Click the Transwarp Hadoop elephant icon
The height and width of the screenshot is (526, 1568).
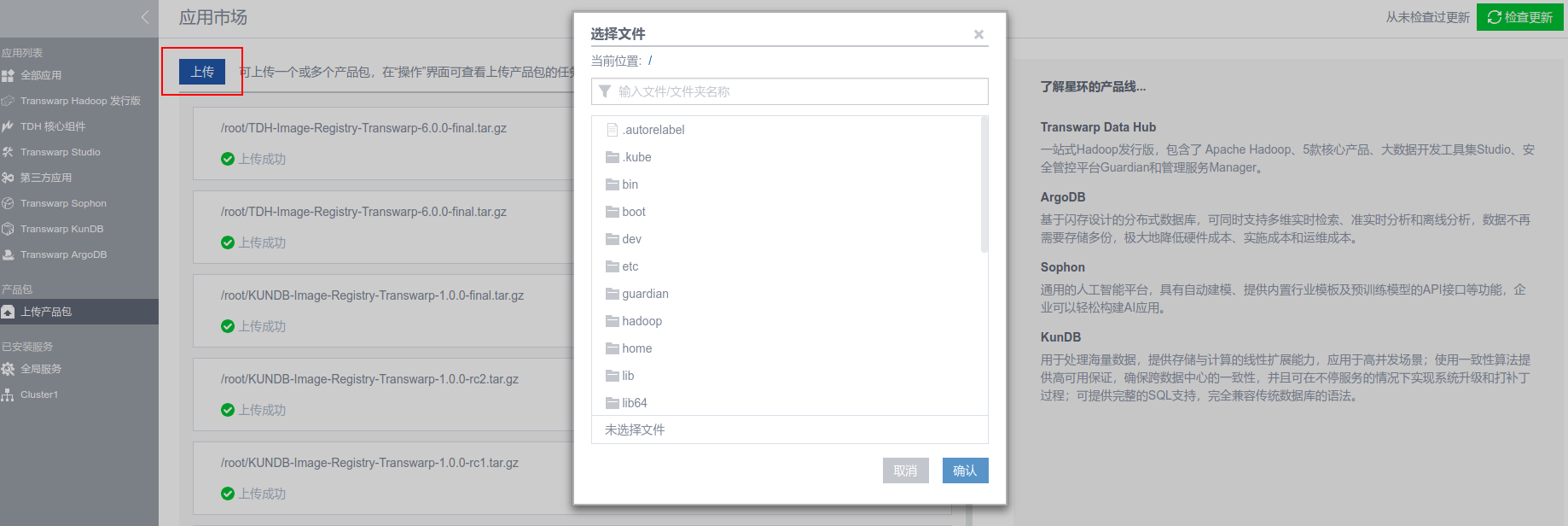click(x=8, y=101)
